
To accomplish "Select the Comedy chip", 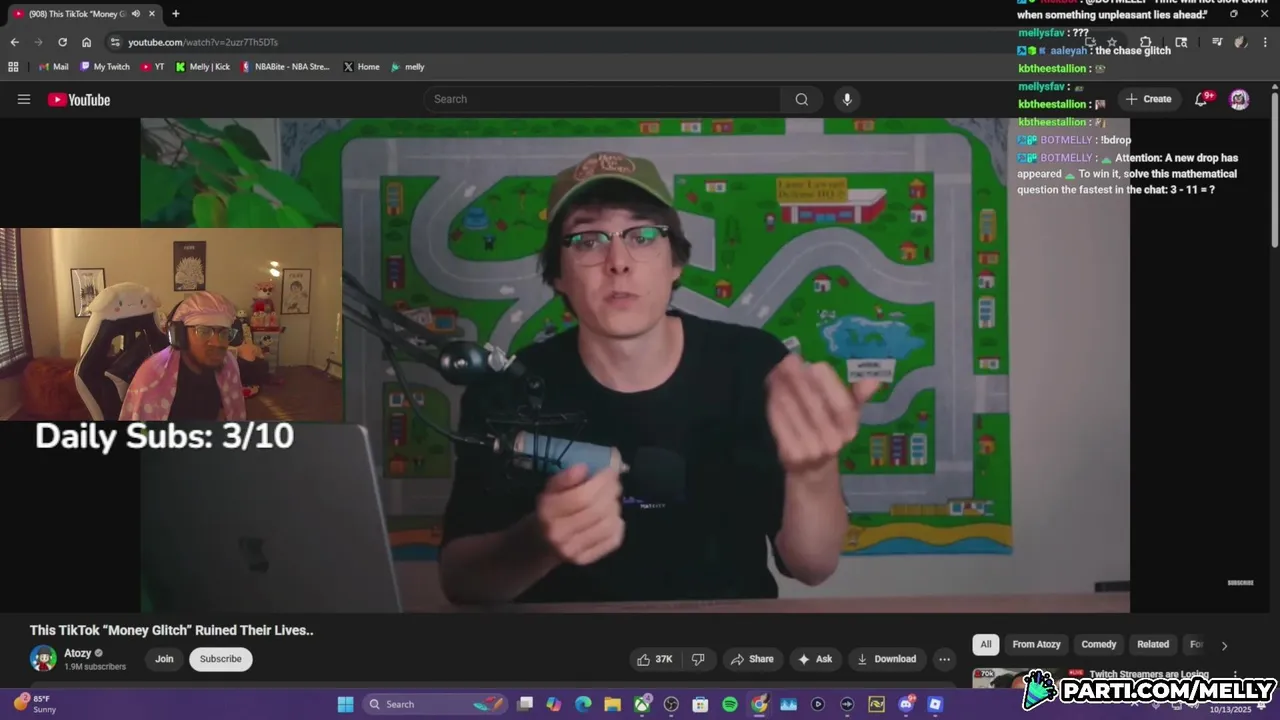I will point(1099,644).
